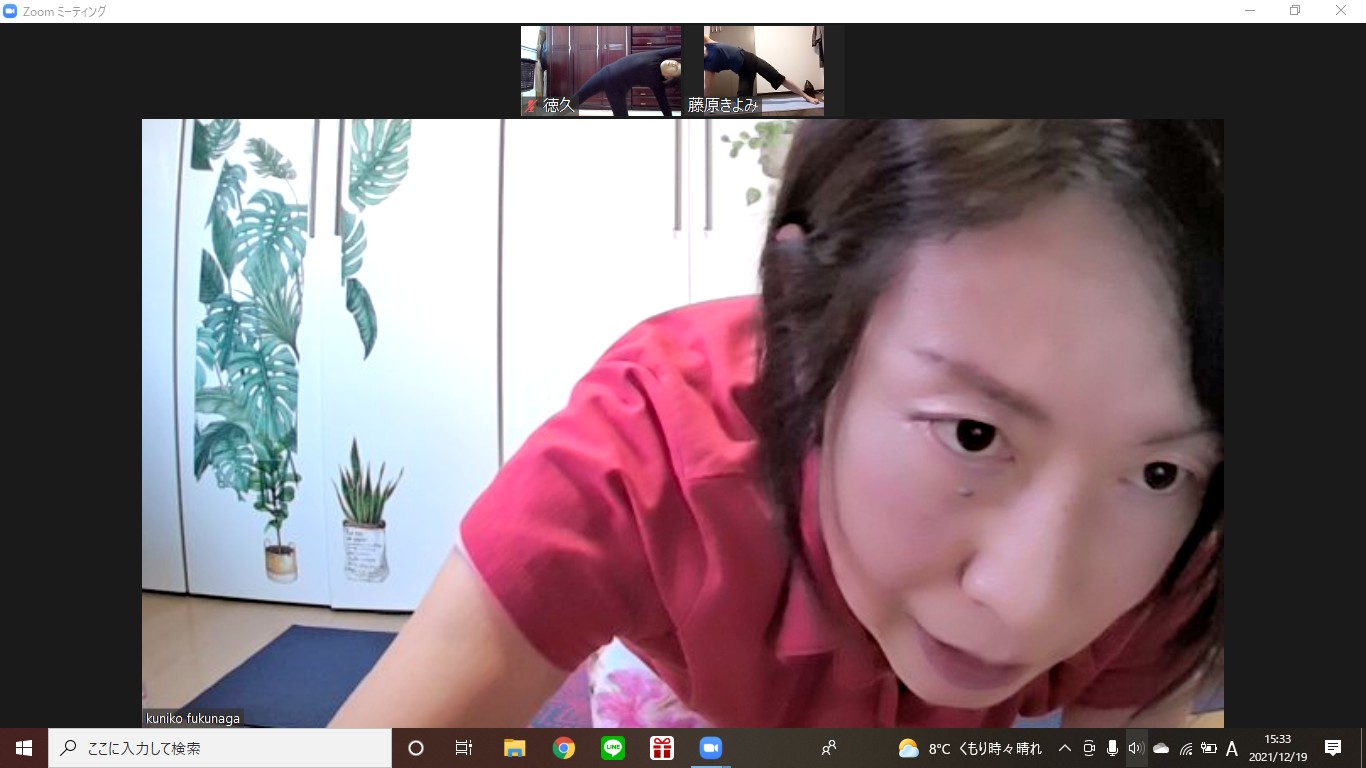Minimize the Zoom meeting window
The image size is (1366, 768).
1250,11
